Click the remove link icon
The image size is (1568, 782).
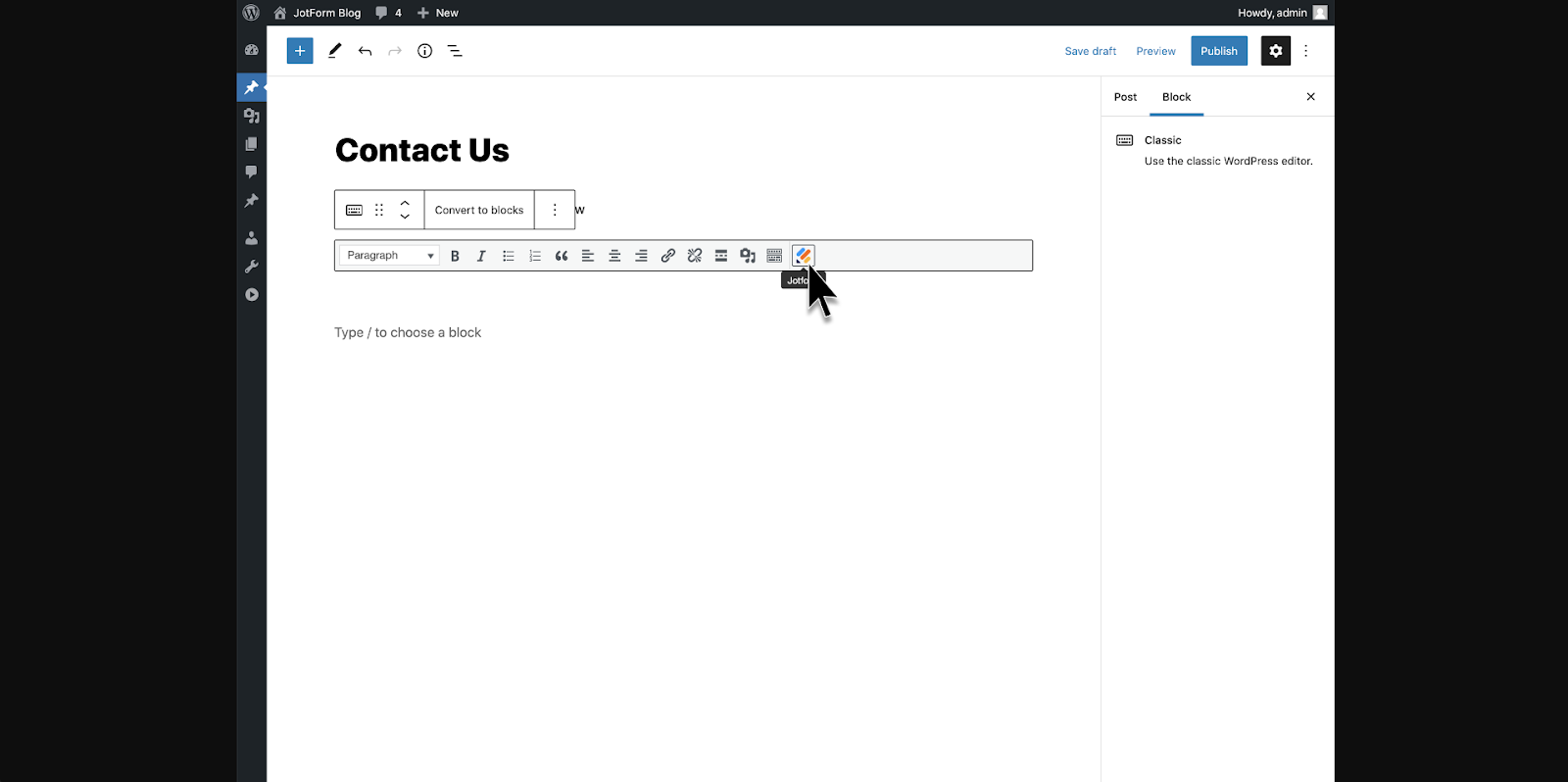coord(695,256)
